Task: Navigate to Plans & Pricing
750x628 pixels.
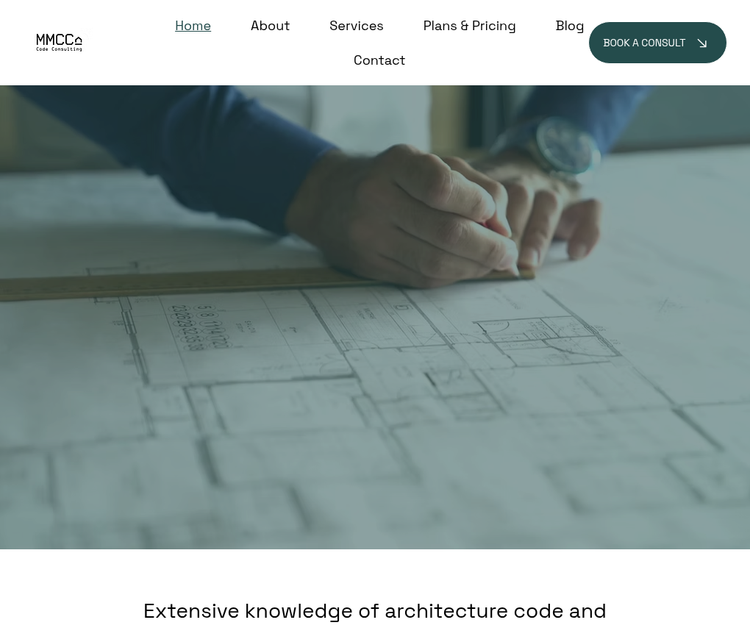Action: tap(469, 26)
